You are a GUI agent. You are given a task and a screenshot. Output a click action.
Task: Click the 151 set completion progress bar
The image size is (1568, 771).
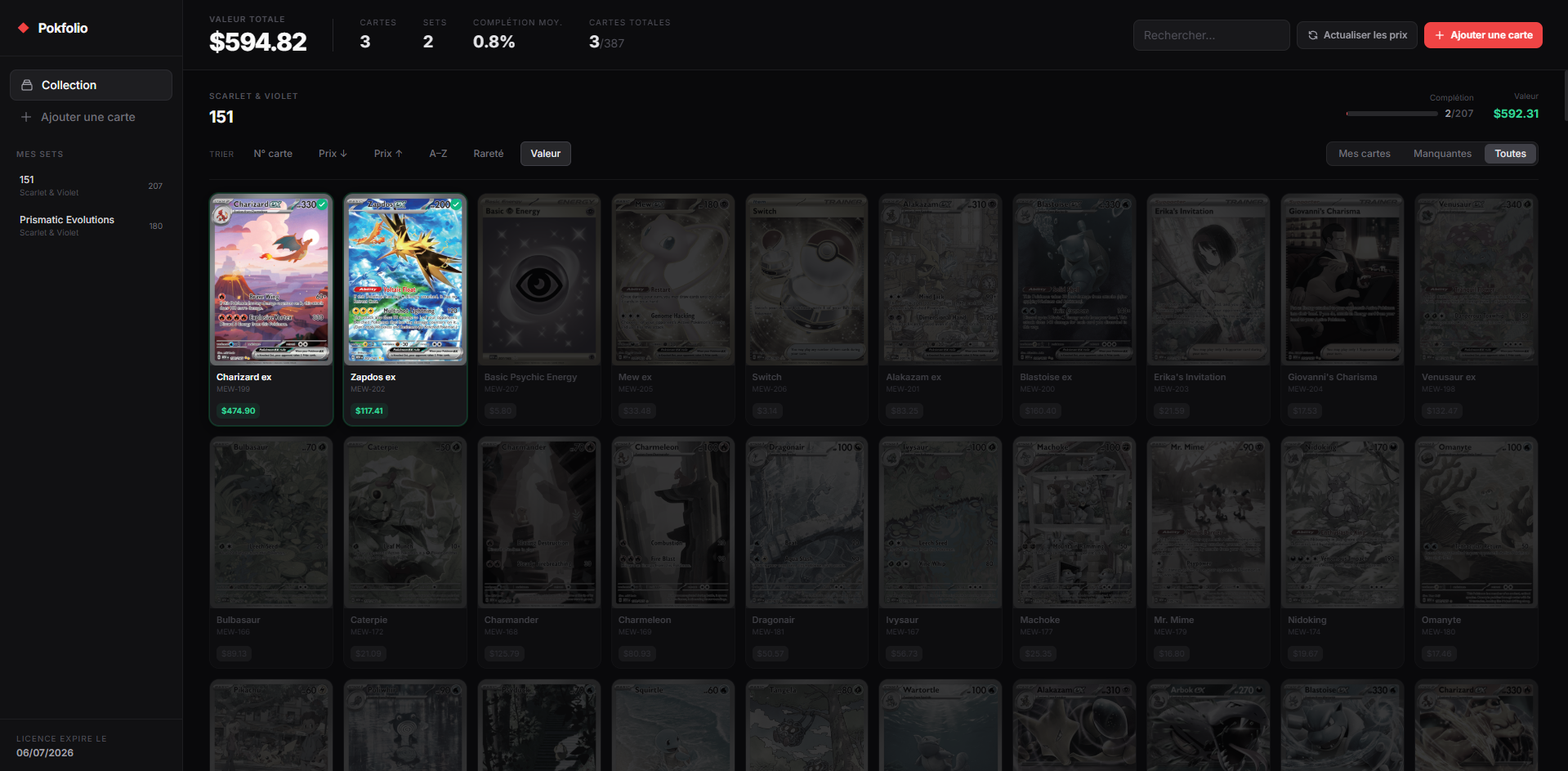pyautogui.click(x=1392, y=114)
